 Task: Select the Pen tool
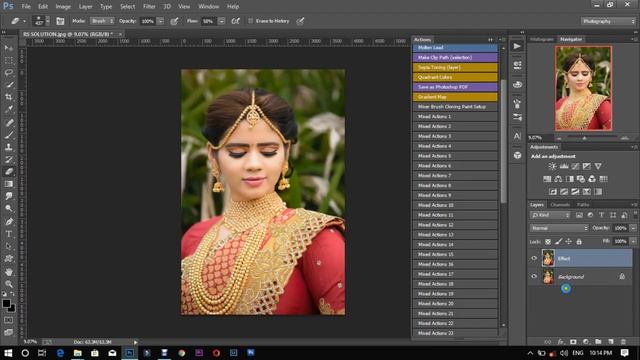(x=9, y=222)
